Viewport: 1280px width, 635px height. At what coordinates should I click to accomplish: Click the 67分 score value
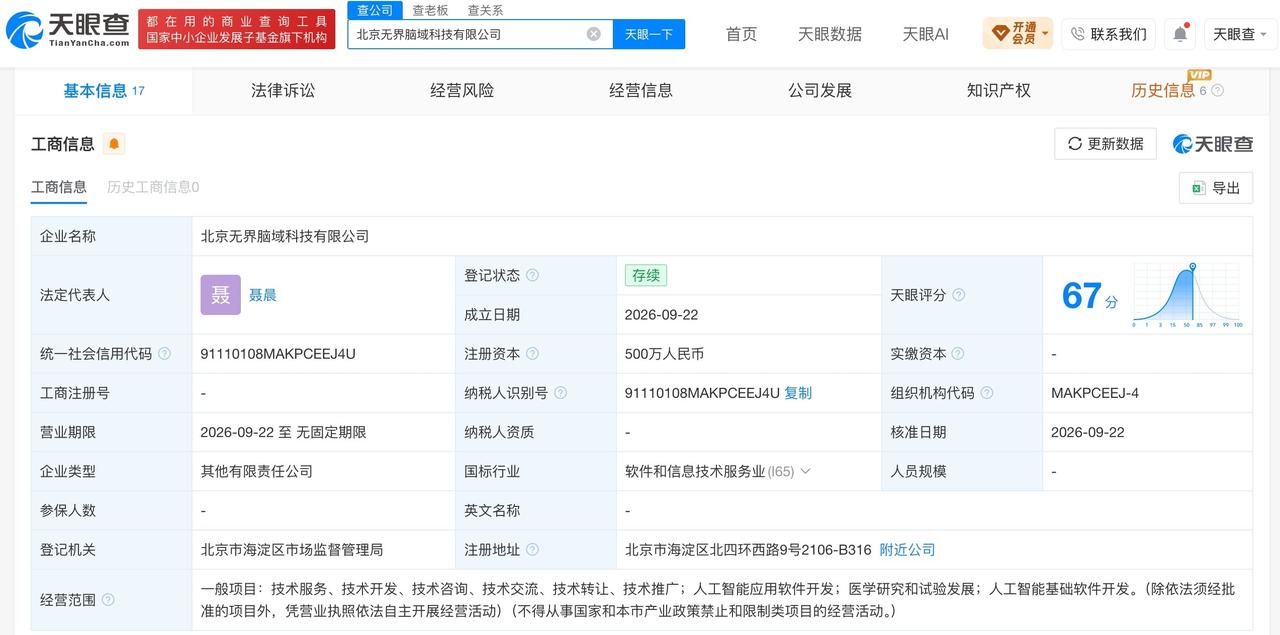1090,296
